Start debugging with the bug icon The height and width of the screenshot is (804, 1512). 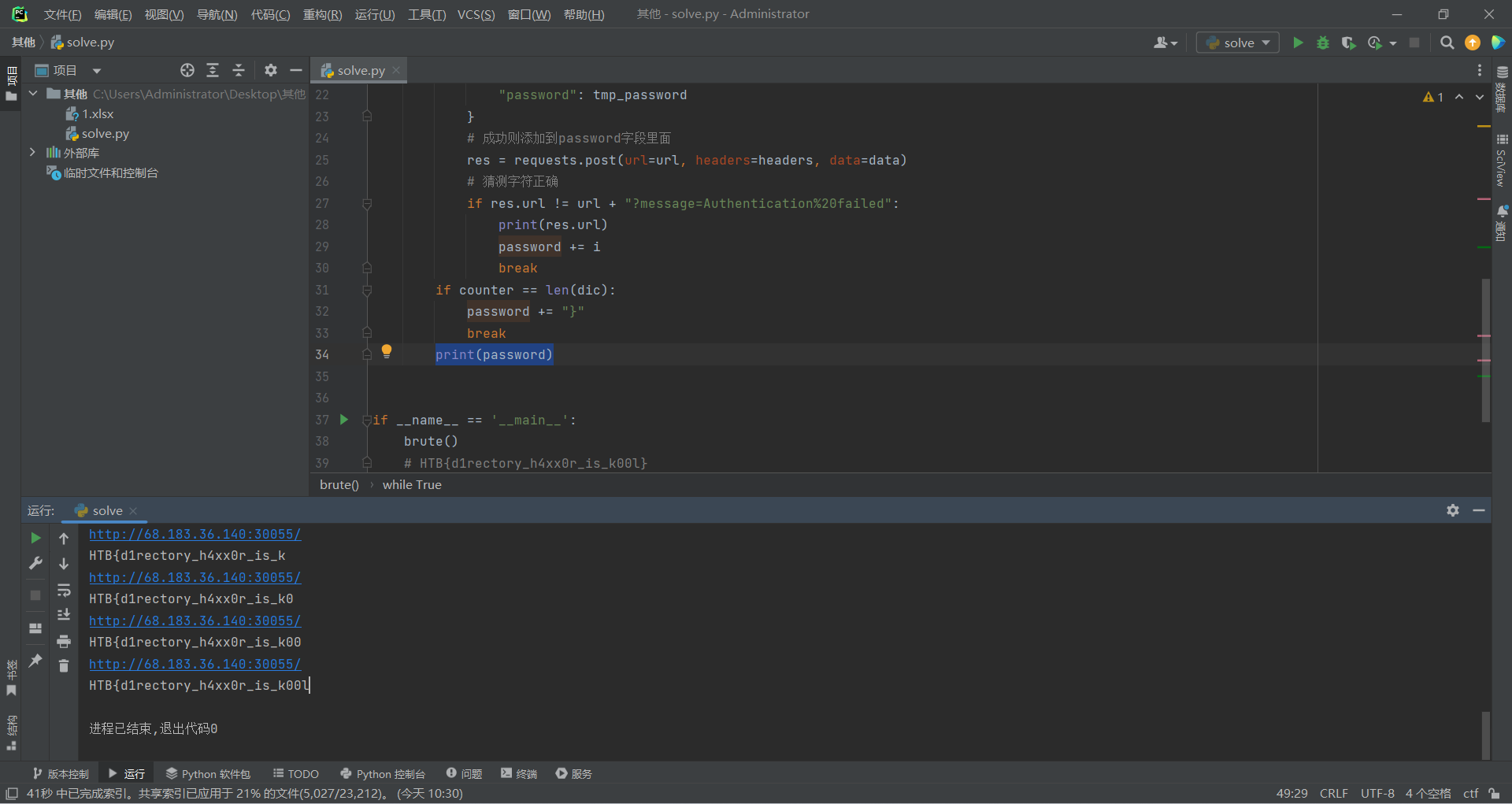pyautogui.click(x=1323, y=43)
